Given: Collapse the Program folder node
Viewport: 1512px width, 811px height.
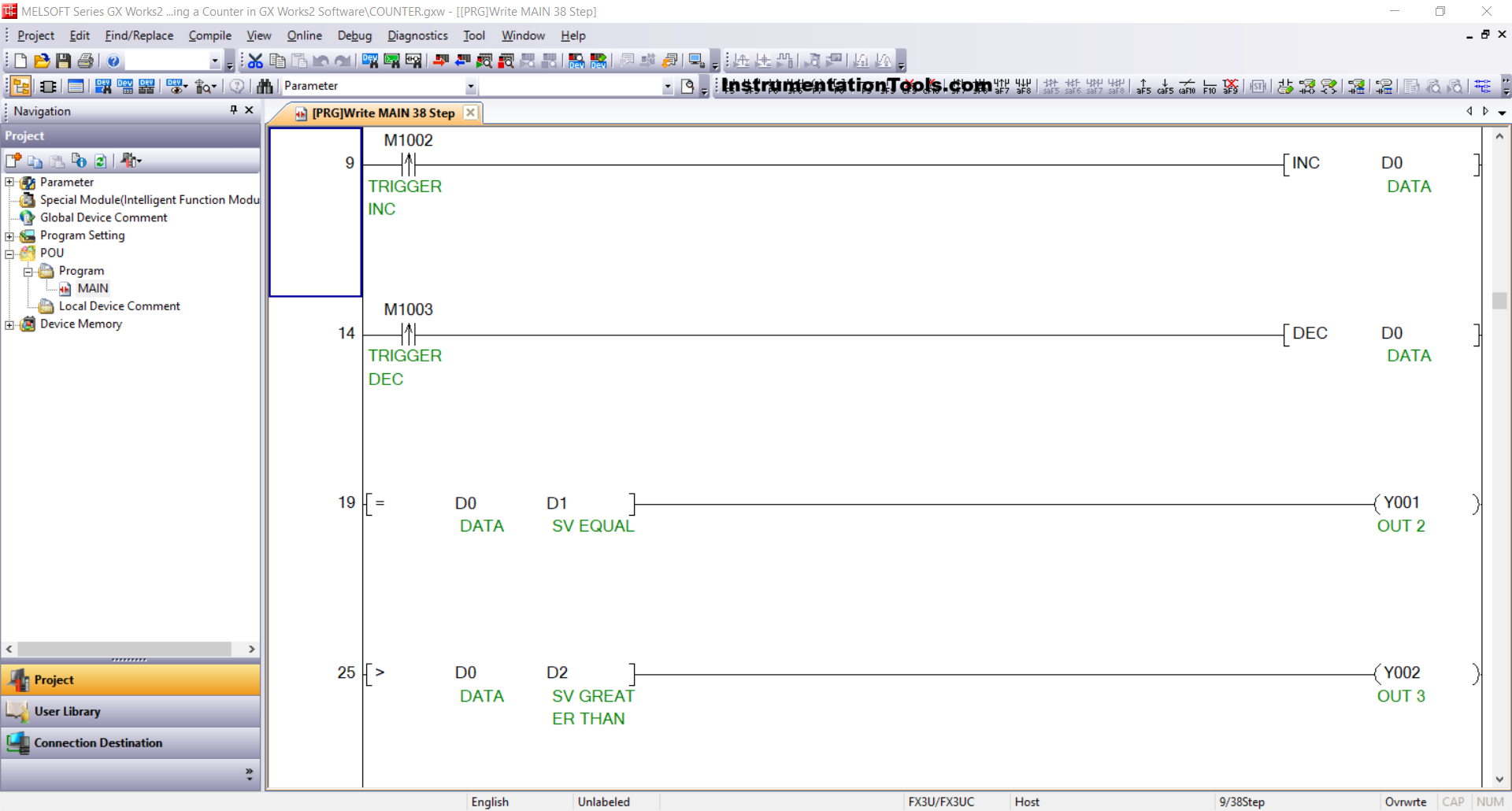Looking at the screenshot, I should [x=28, y=272].
